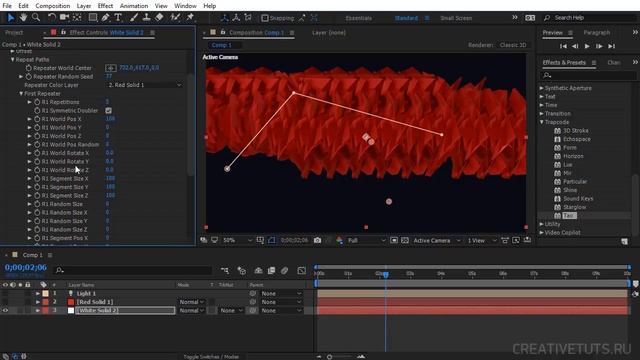Toggle visibility of Red Solid 1 layer
The image size is (640, 360).
coord(5,302)
